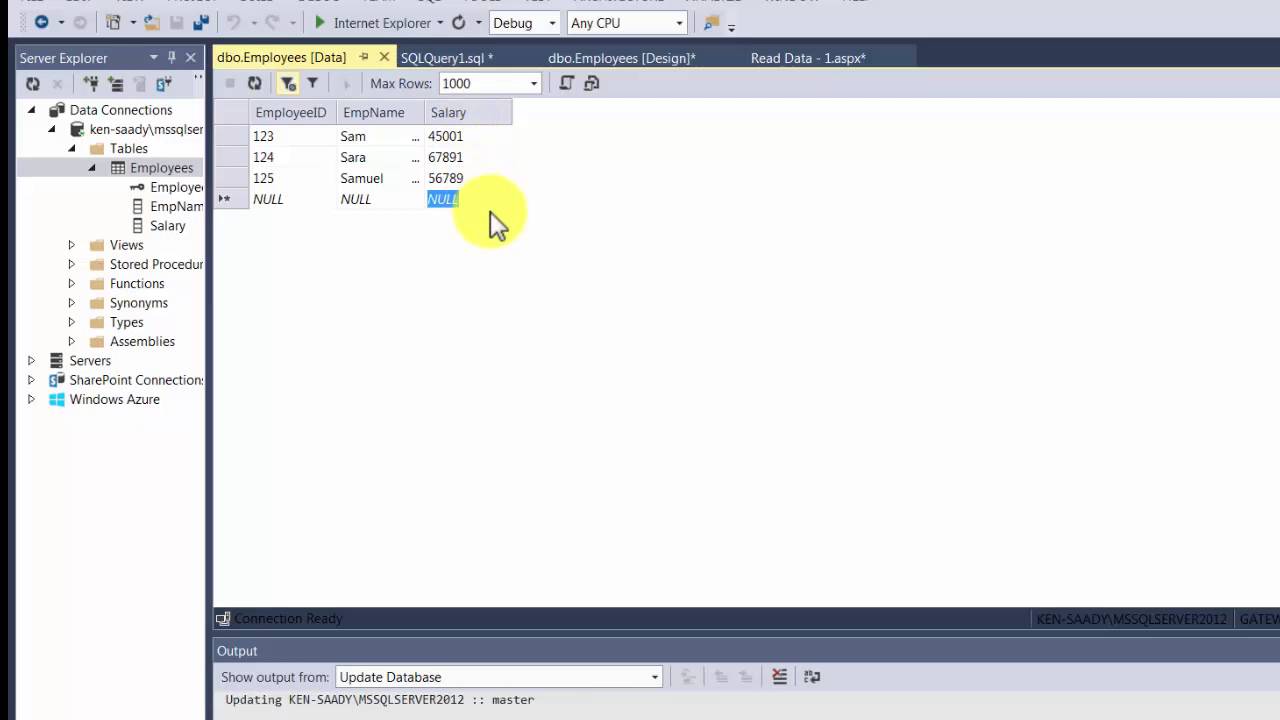This screenshot has height=720, width=1280.
Task: Click the Save All disks icon
Action: [x=202, y=22]
